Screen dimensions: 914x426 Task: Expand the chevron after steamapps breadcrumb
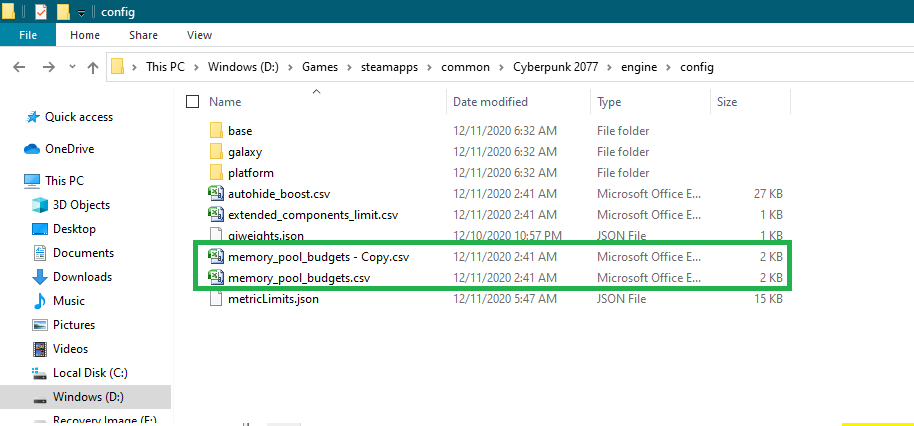(x=430, y=67)
